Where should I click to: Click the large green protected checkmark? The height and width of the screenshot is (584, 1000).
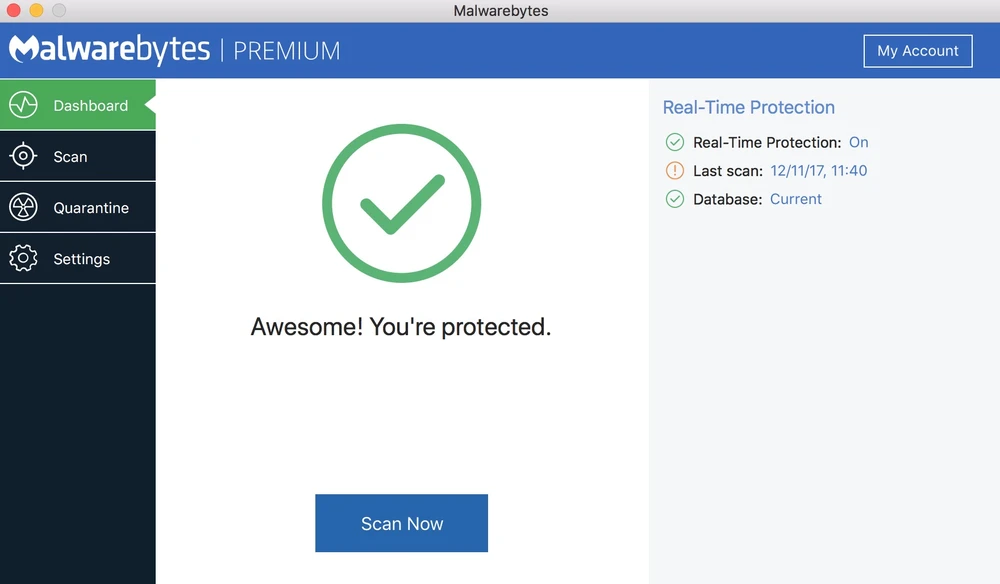click(401, 204)
